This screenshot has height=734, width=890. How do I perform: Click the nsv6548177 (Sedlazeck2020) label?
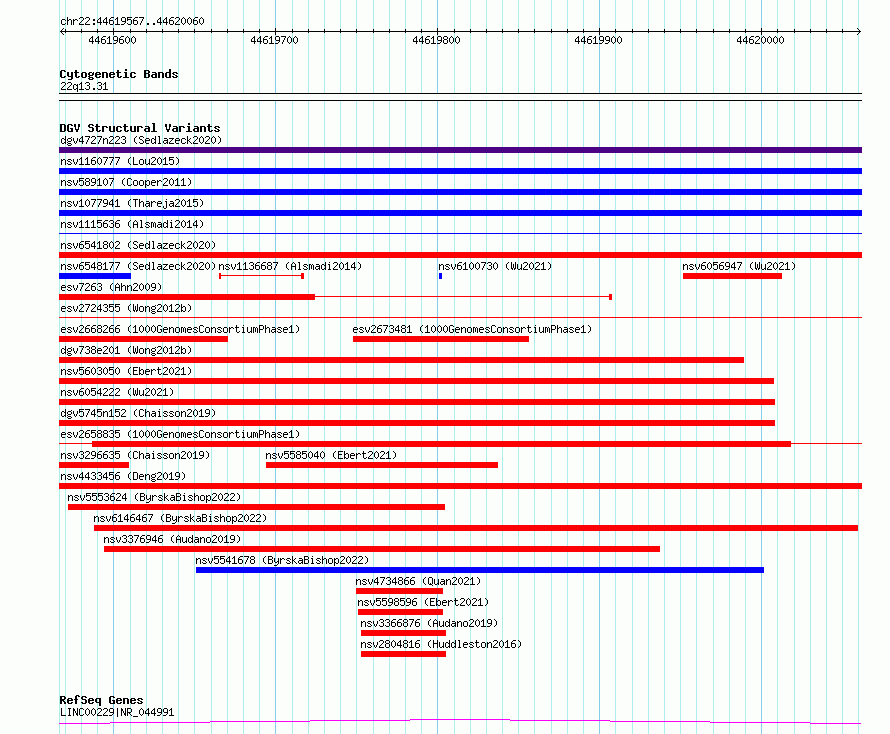point(138,266)
